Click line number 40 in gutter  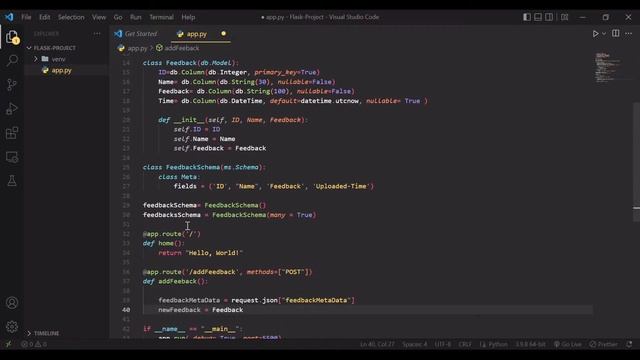click(126, 310)
